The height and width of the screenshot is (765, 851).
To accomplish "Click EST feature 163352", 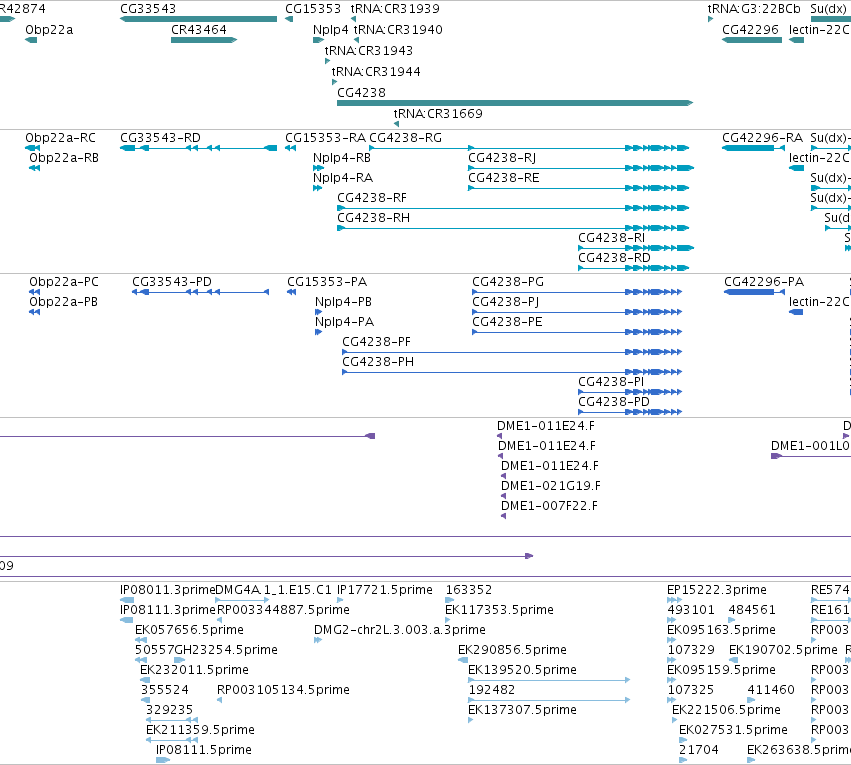I will [x=449, y=600].
